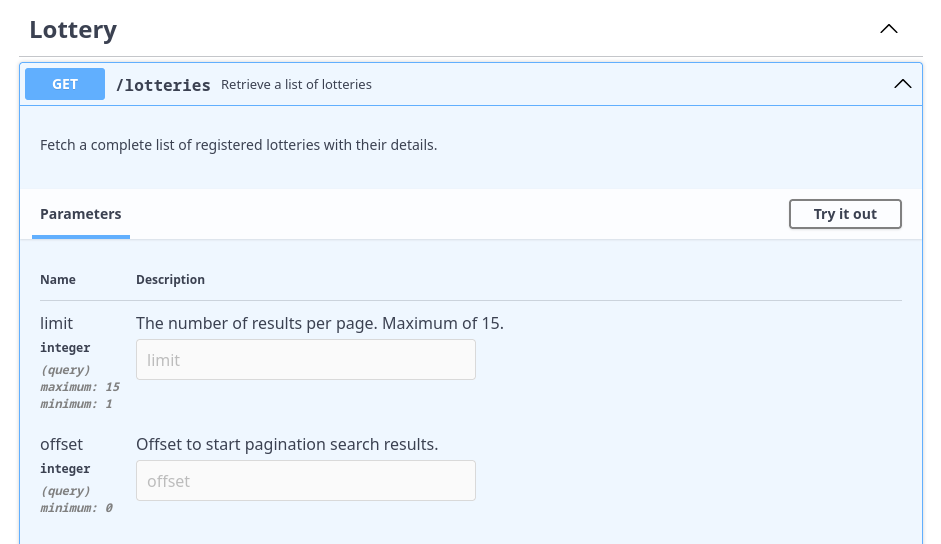
Task: Click the Lottery section heading
Action: [73, 30]
